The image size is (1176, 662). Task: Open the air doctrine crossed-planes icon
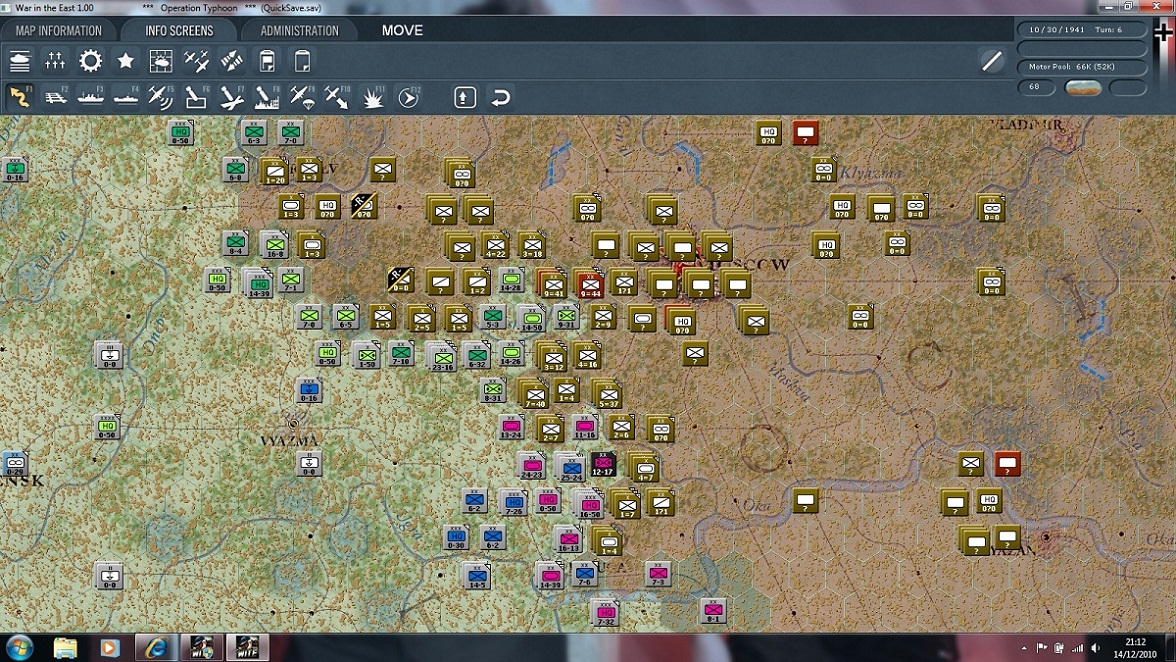coord(196,61)
